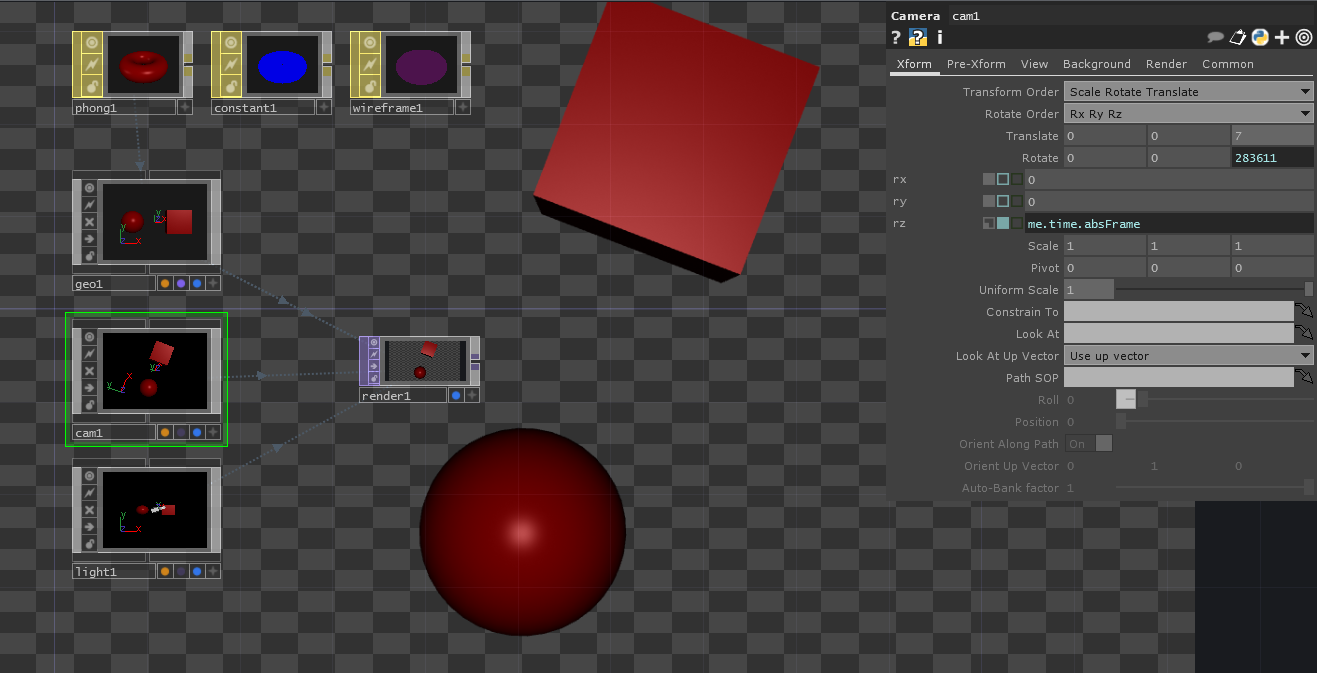Open the operator info 'i' icon
The height and width of the screenshot is (673, 1317).
(939, 38)
